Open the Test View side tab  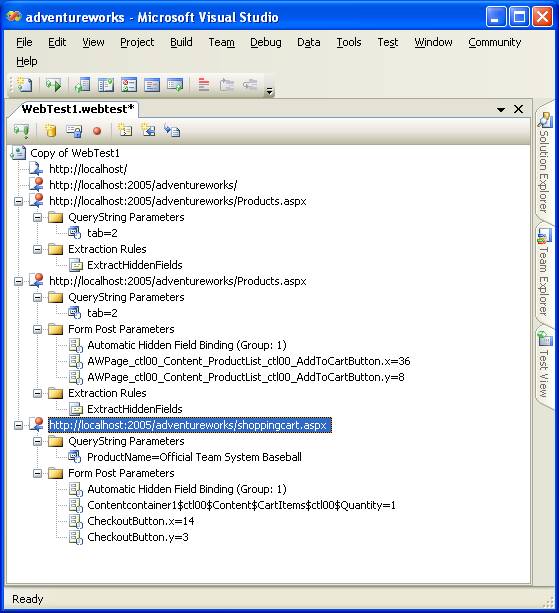545,364
